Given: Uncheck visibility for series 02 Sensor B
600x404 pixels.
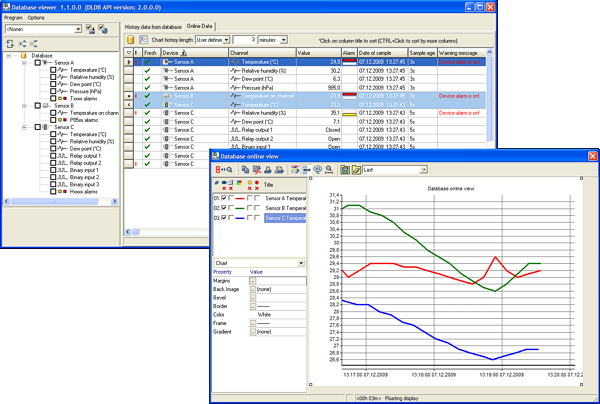Looking at the screenshot, I should click(x=224, y=208).
